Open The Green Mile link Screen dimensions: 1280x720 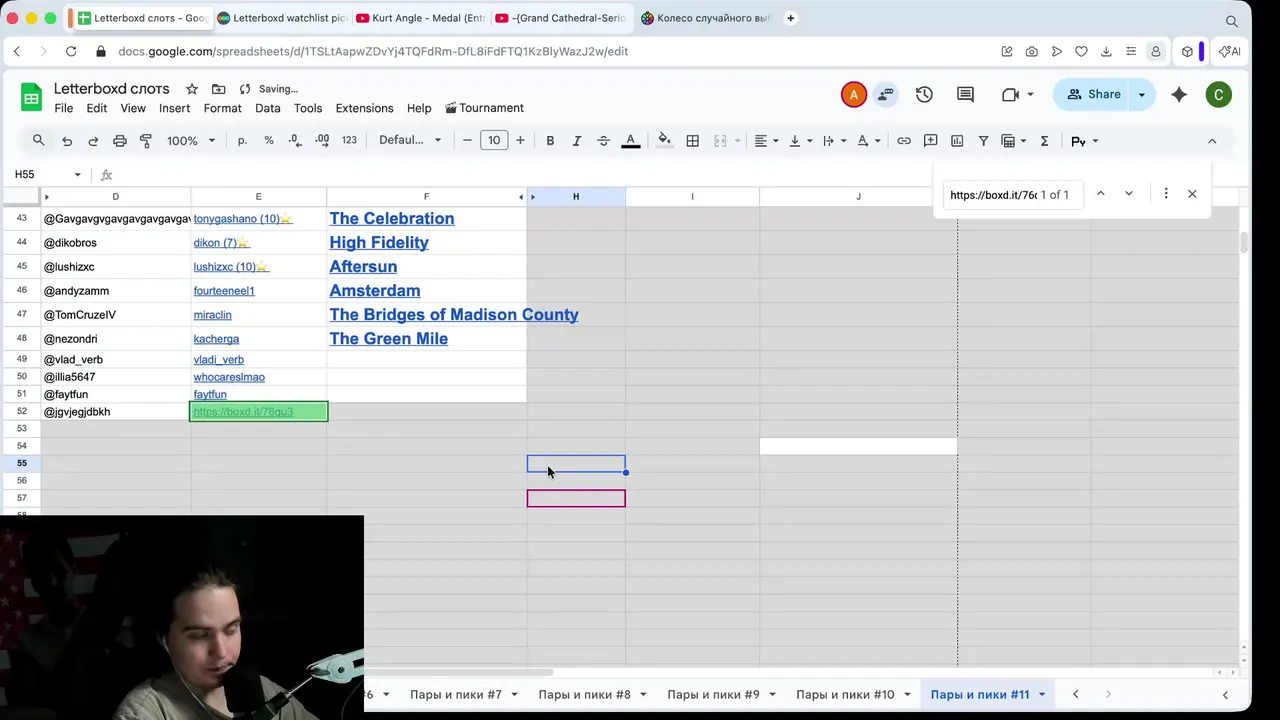pyautogui.click(x=389, y=338)
